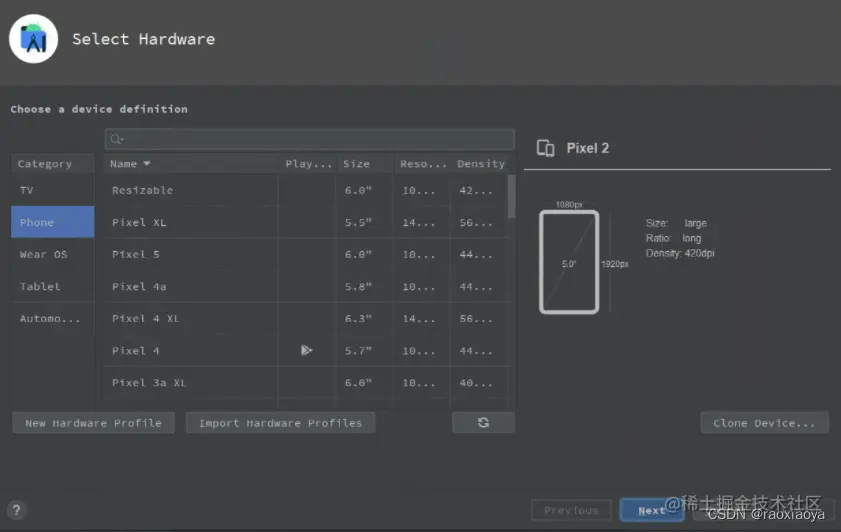Click the Play Store icon in Pixel 4 row
841x532 pixels.
tap(306, 350)
